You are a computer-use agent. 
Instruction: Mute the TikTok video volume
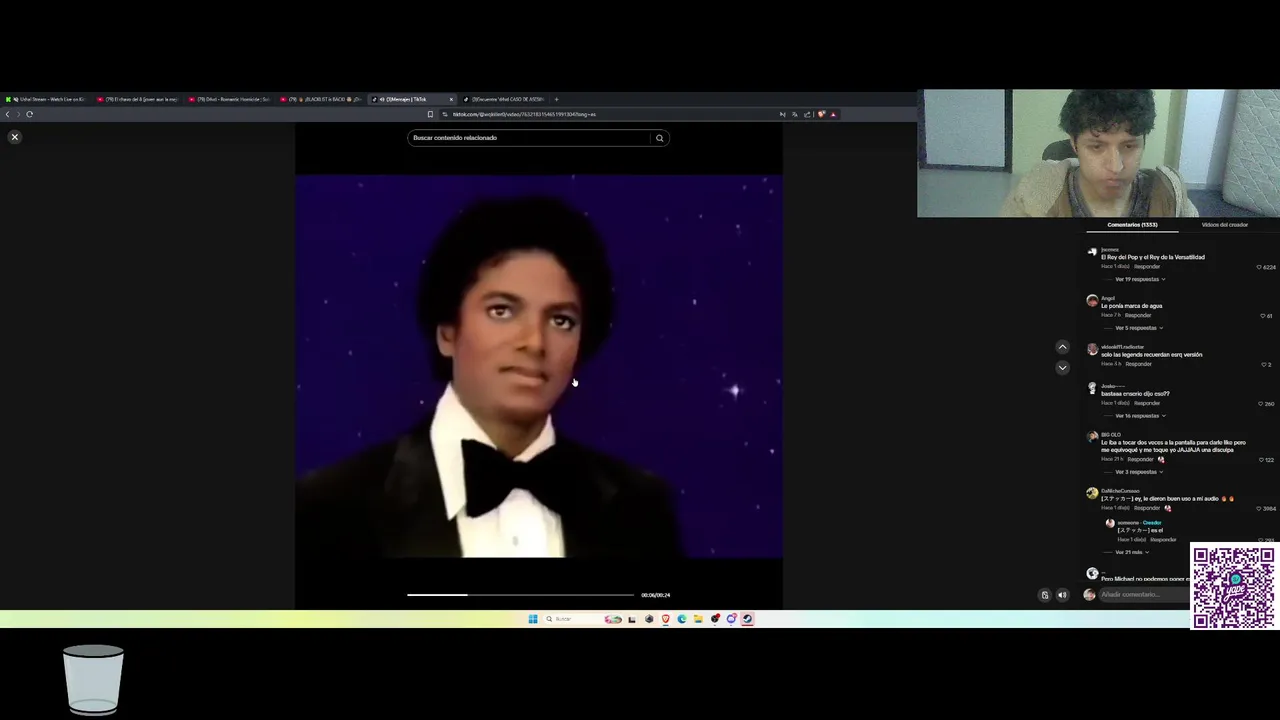(x=1062, y=595)
